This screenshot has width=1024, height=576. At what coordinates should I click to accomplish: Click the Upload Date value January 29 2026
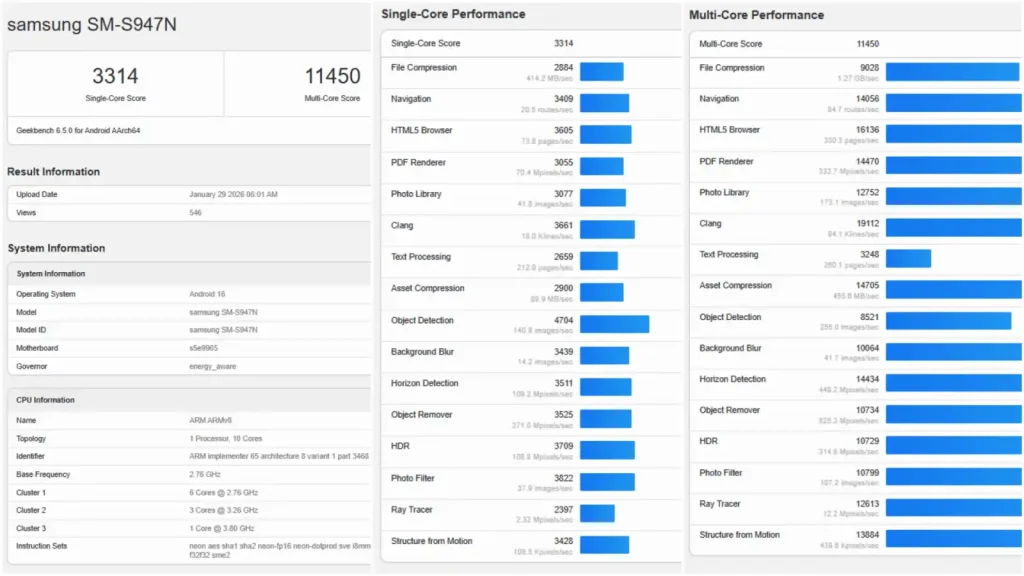pyautogui.click(x=233, y=194)
